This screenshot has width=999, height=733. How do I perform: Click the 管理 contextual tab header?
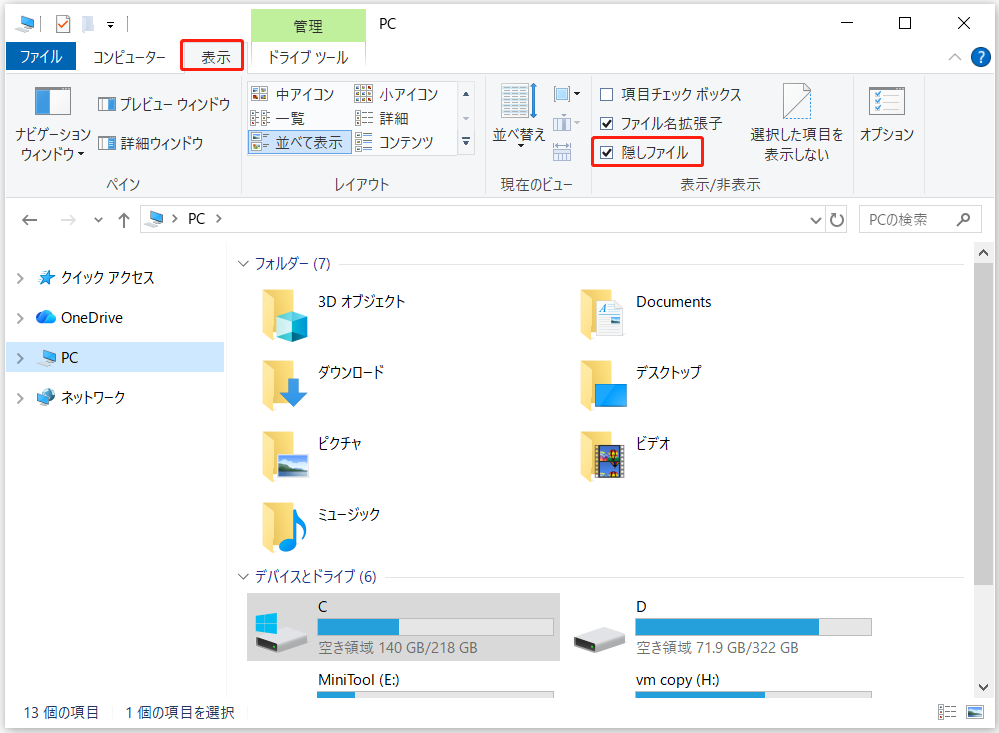(308, 26)
